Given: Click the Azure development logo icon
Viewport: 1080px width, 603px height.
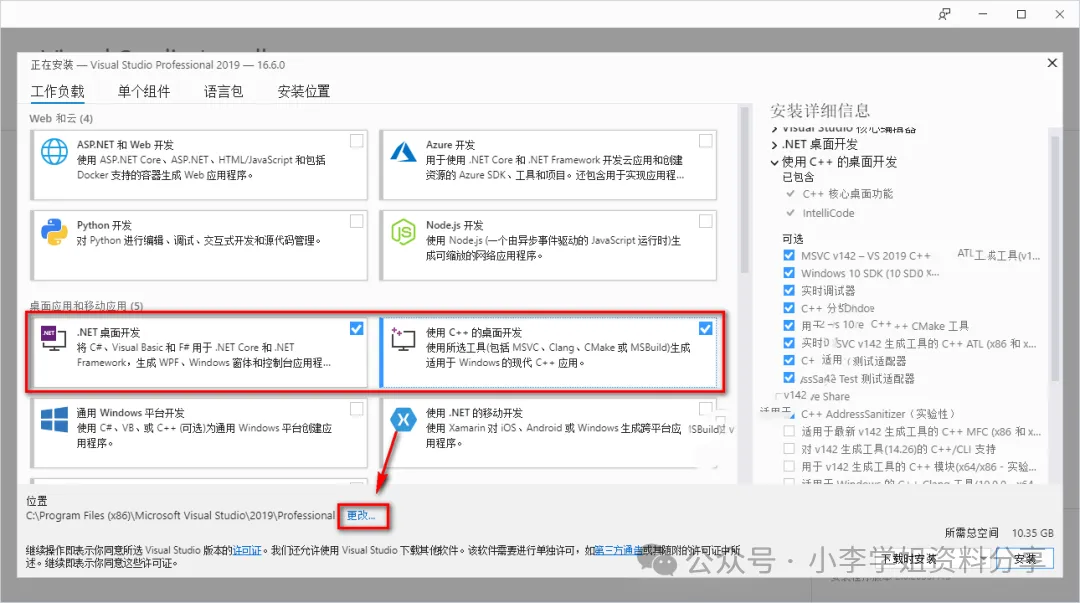Looking at the screenshot, I should [x=403, y=152].
